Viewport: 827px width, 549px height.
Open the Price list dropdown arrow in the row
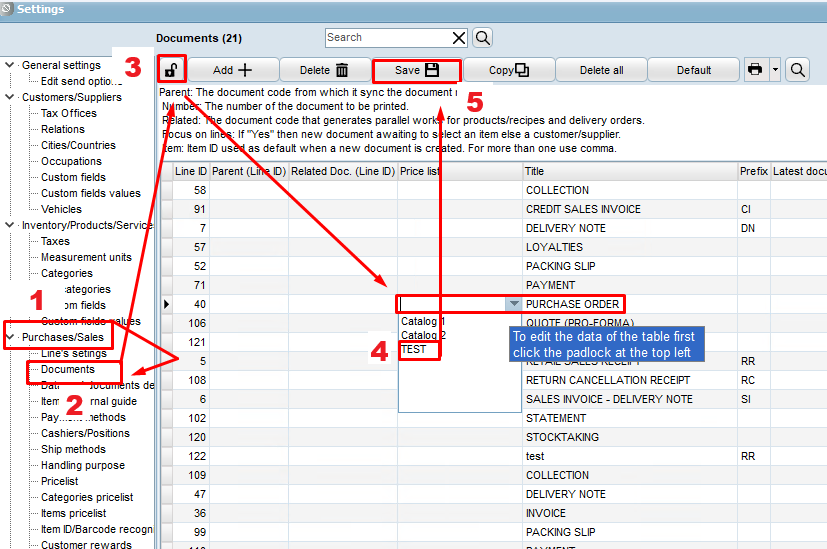(x=513, y=304)
